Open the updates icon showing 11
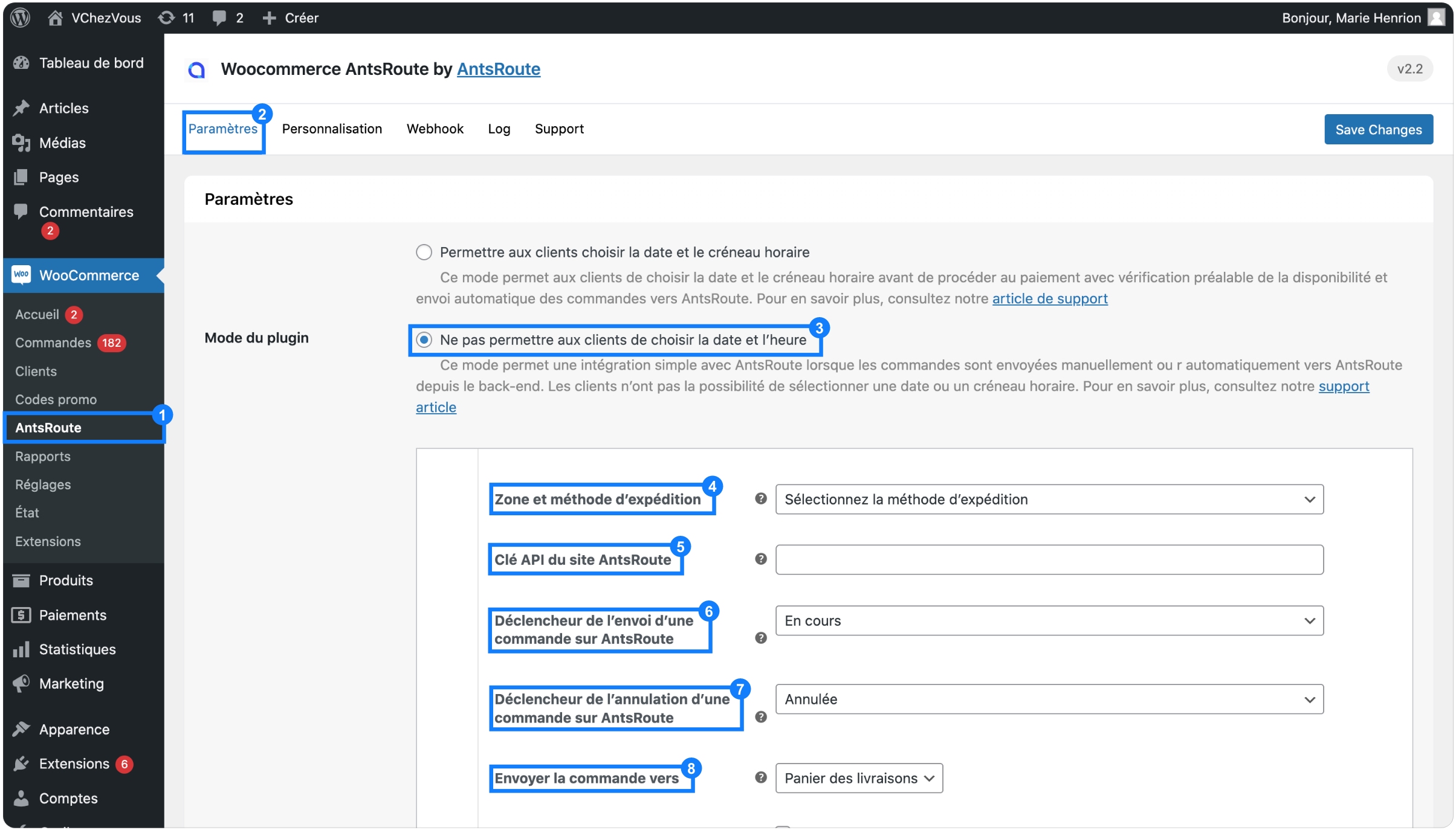 pyautogui.click(x=166, y=18)
